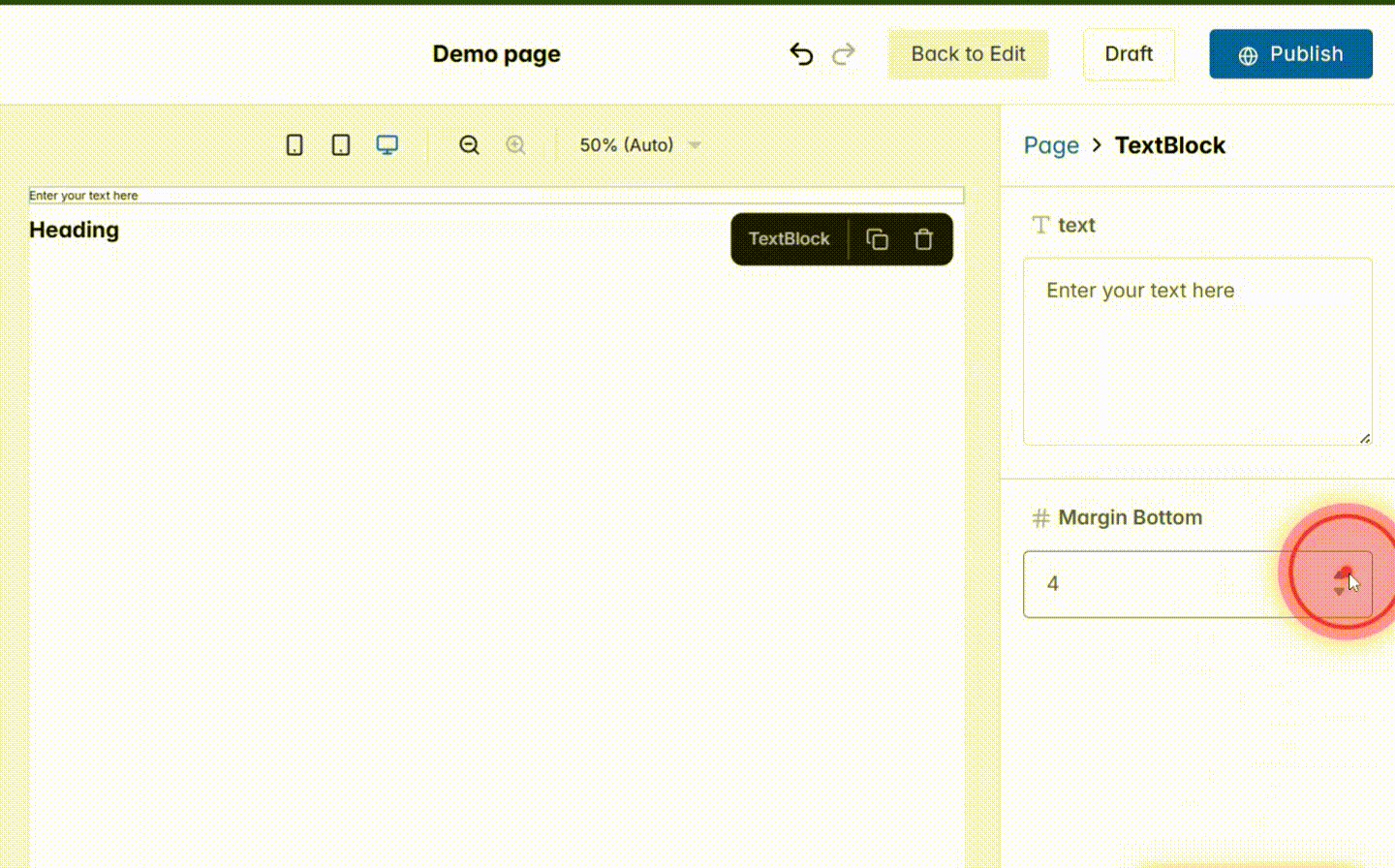Publish the Demo page
Image resolution: width=1395 pixels, height=868 pixels.
coord(1290,54)
